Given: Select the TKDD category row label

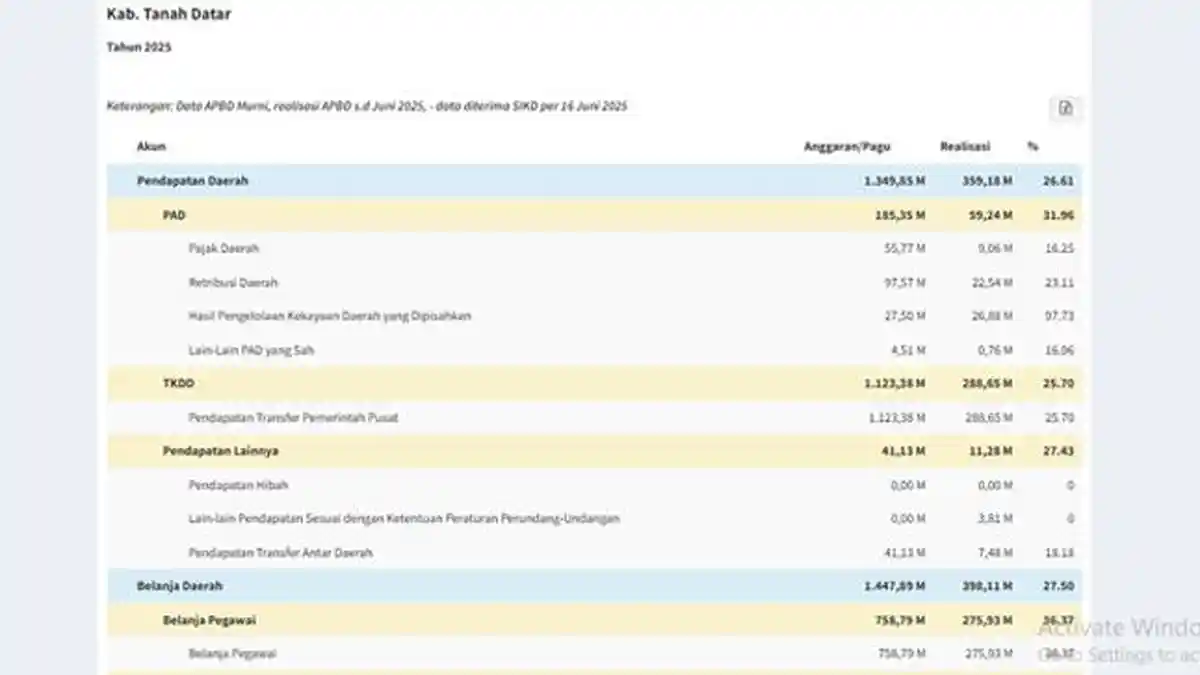Looking at the screenshot, I should [177, 383].
